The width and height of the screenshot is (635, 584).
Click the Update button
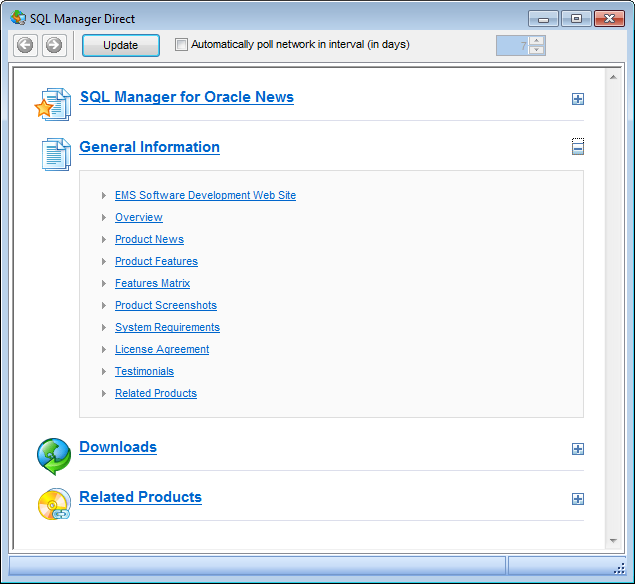121,45
